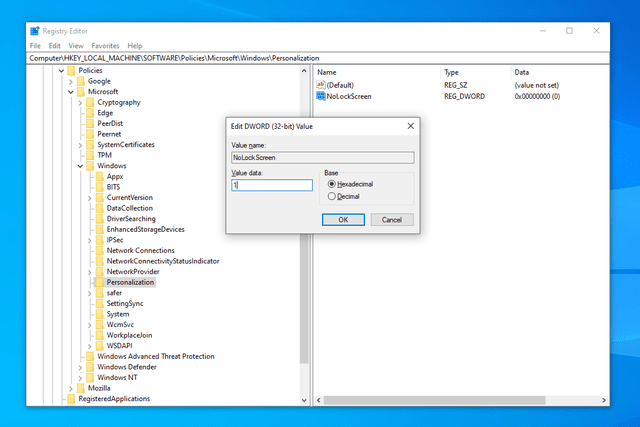640x427 pixels.
Task: Click the Policies folder icon
Action: coord(71,71)
